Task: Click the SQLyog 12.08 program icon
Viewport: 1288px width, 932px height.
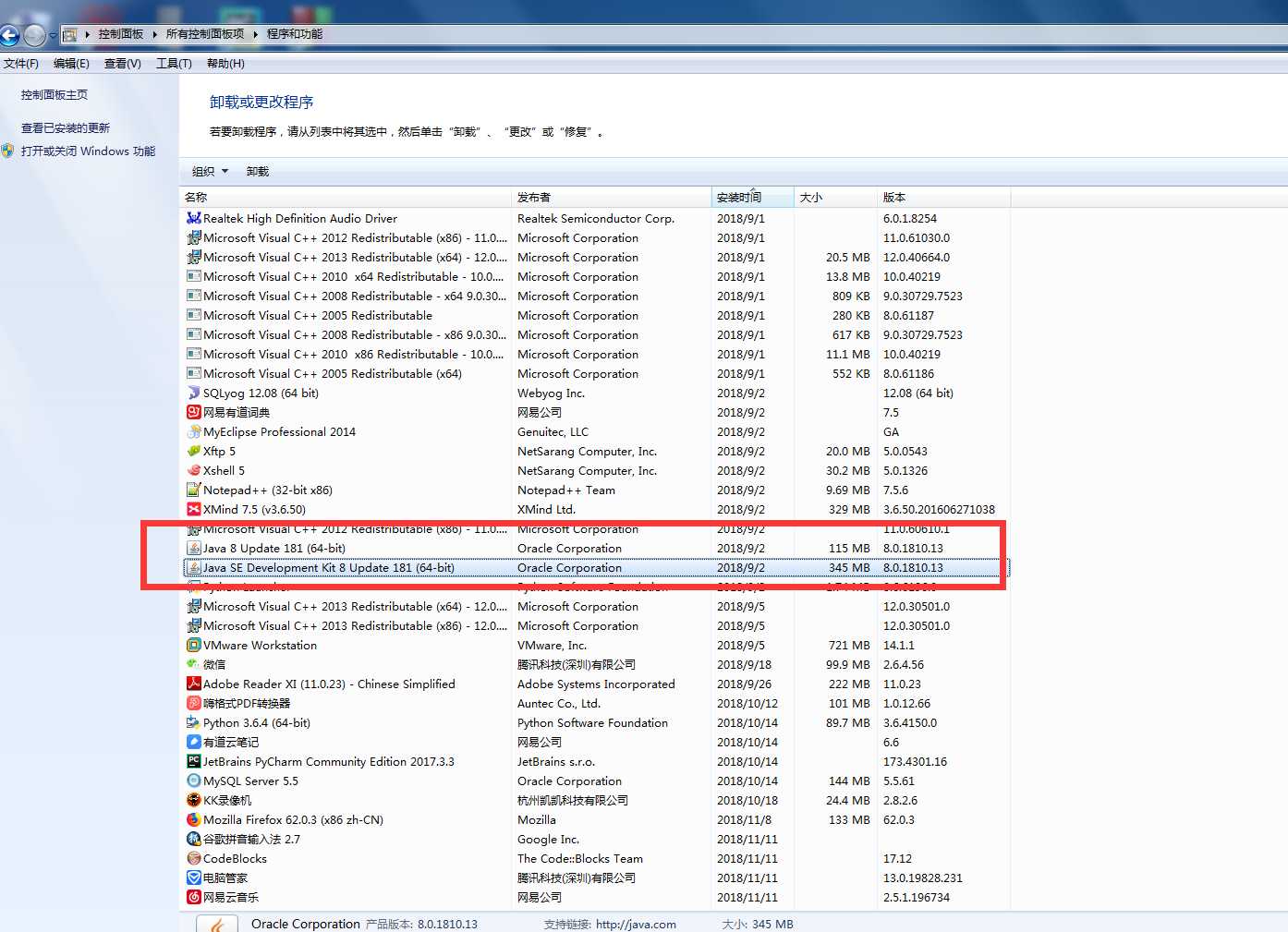Action: click(194, 393)
